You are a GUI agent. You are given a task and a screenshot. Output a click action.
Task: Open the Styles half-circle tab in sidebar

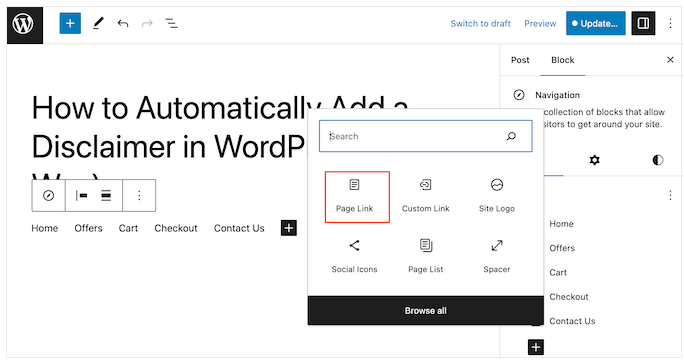tap(657, 160)
